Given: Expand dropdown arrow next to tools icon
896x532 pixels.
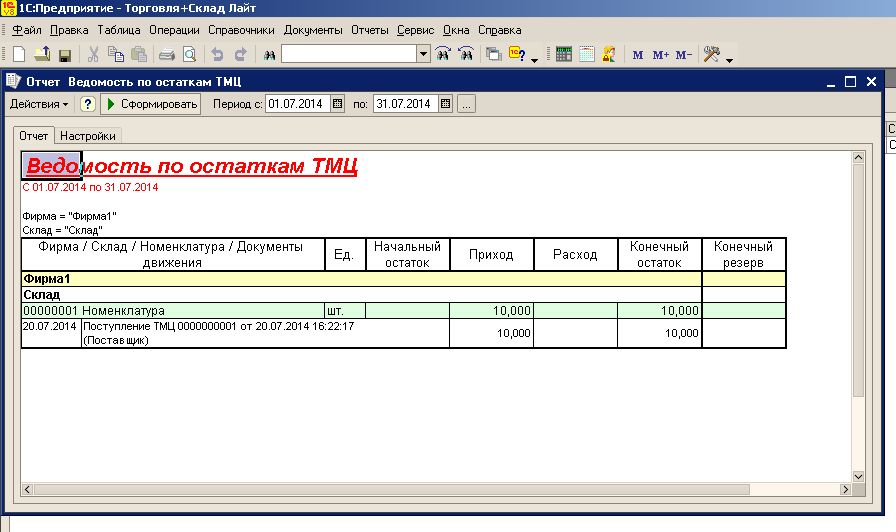Looking at the screenshot, I should (x=730, y=59).
